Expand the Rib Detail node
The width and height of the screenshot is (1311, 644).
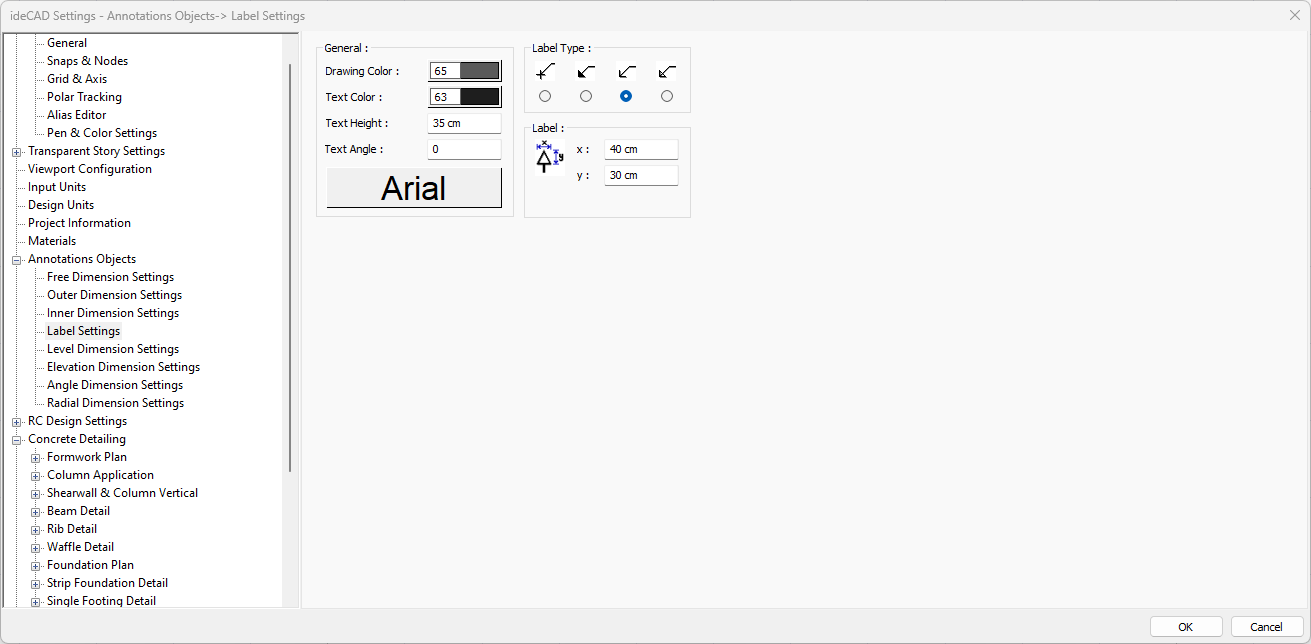pos(36,530)
